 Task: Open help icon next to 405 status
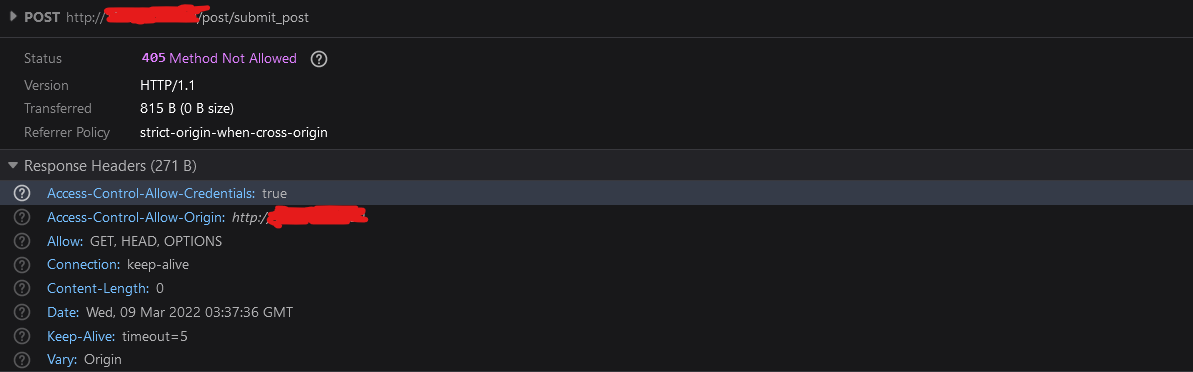[320, 59]
